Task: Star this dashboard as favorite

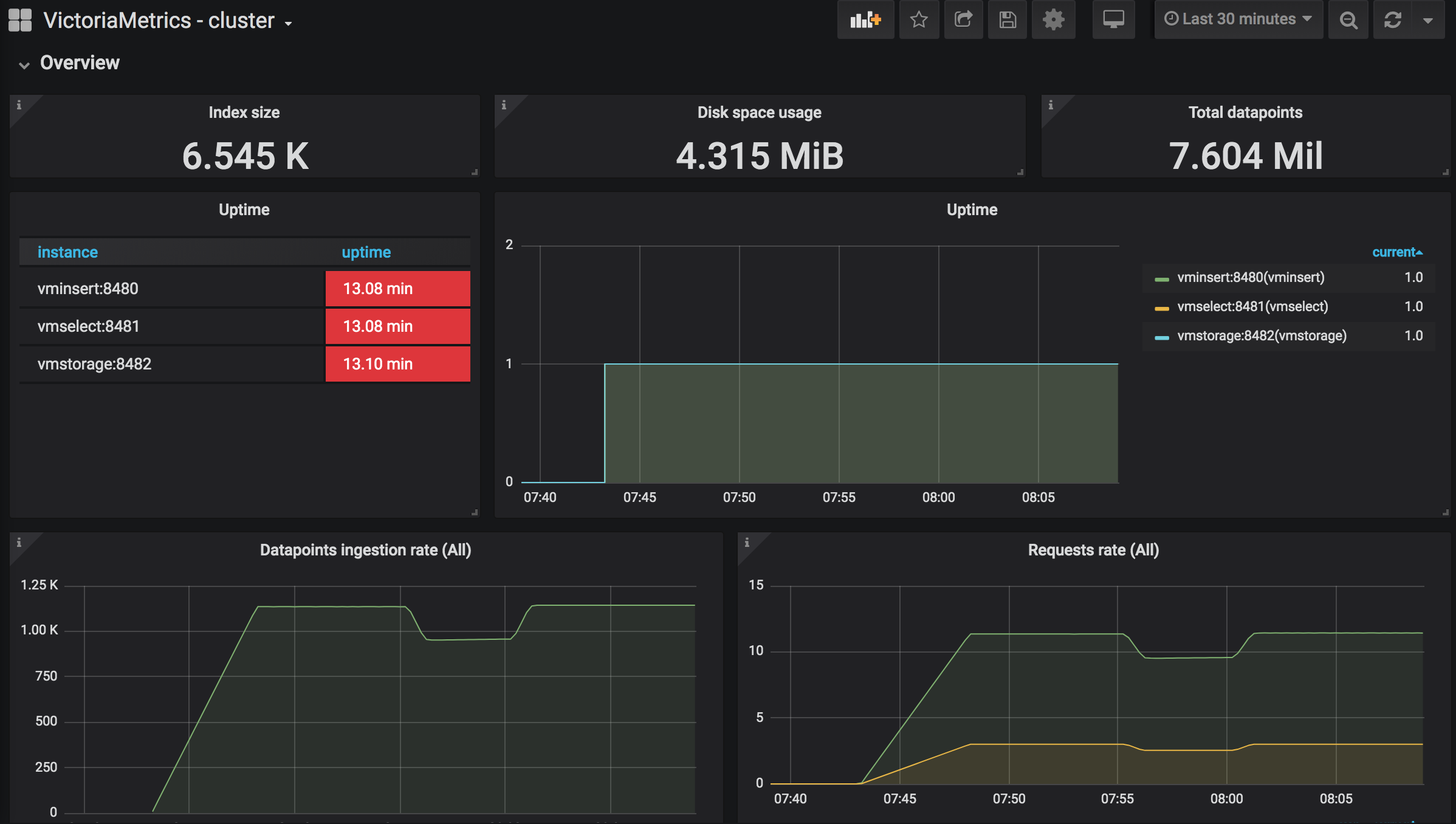Action: click(919, 19)
